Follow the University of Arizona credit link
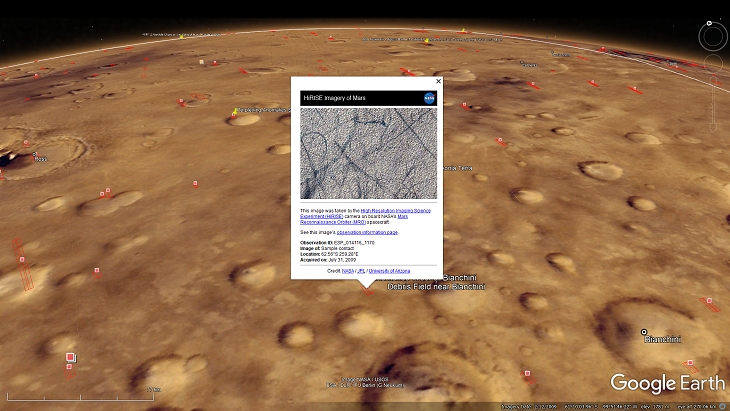Viewport: 730px width, 411px height. tap(389, 271)
